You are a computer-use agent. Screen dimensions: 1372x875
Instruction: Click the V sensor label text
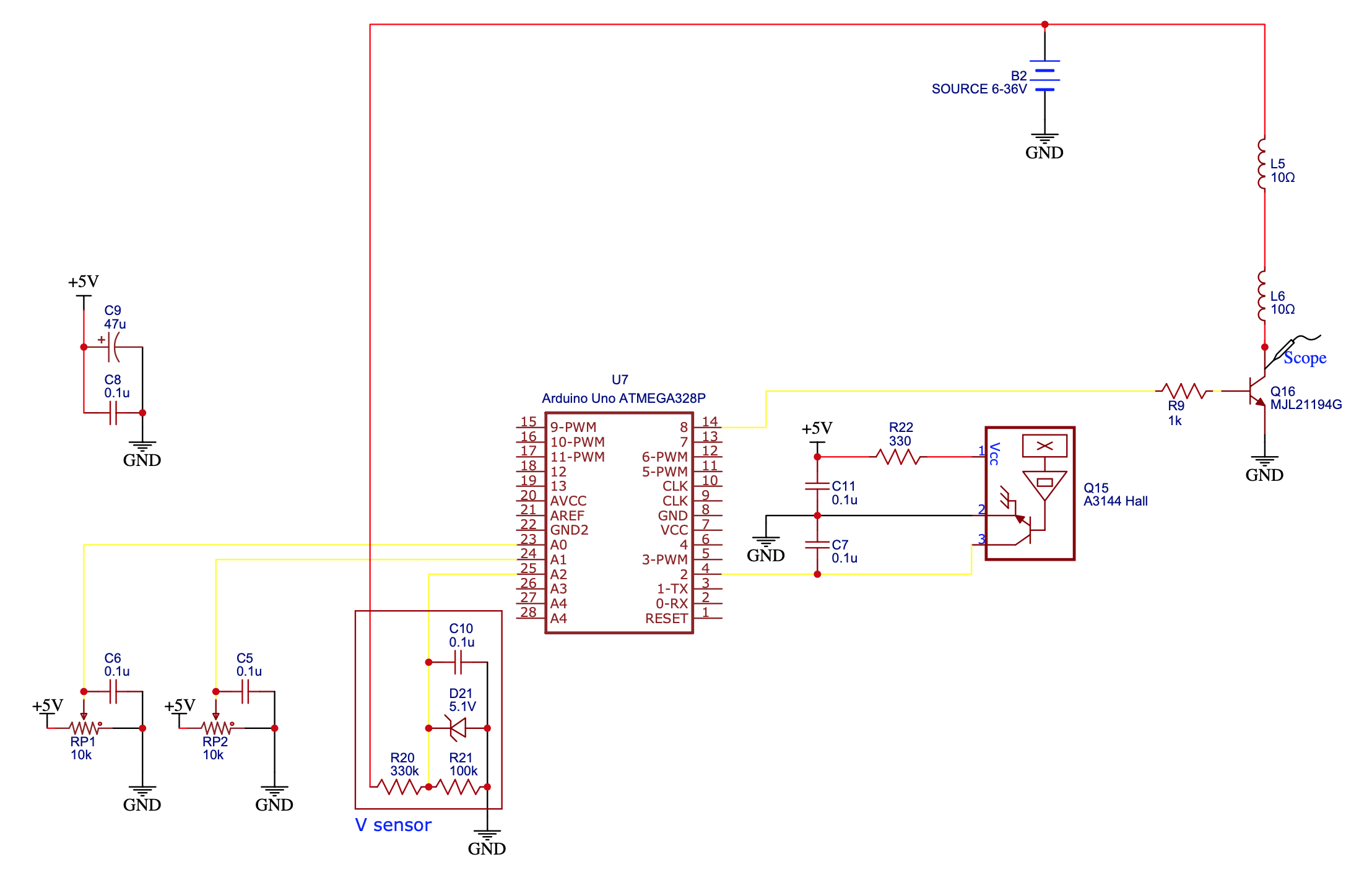[x=393, y=825]
